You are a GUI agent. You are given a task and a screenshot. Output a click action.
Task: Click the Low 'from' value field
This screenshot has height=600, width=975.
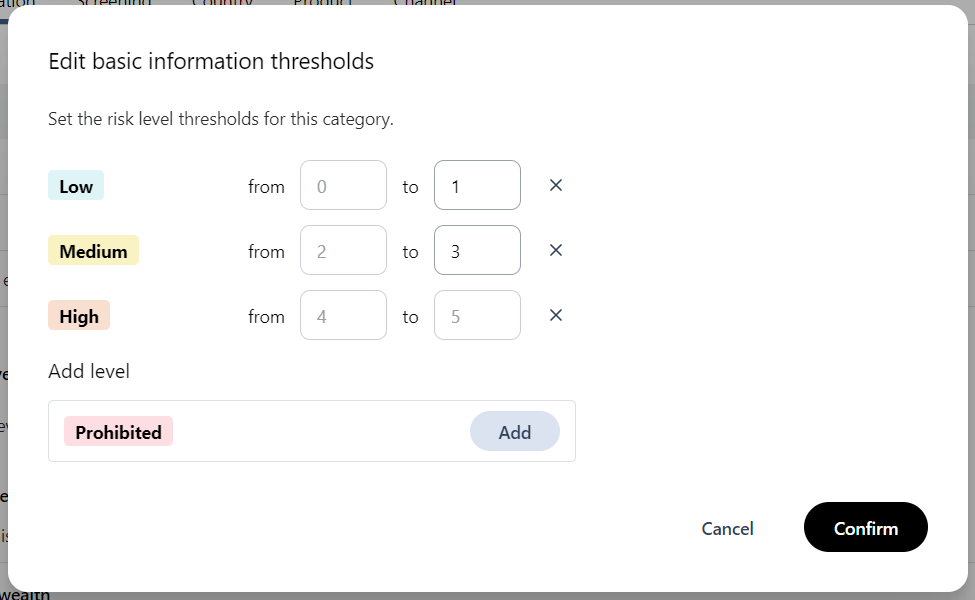pos(343,186)
